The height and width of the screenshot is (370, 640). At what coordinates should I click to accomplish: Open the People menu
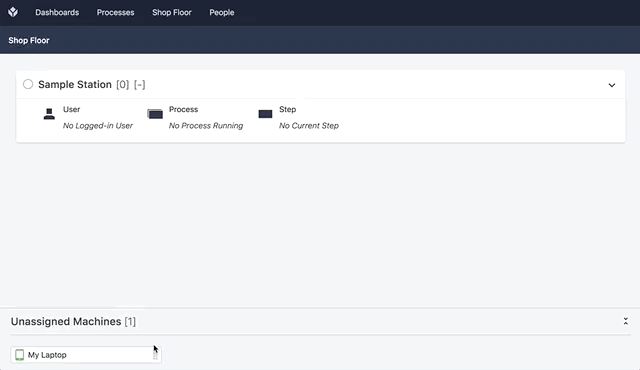click(222, 13)
